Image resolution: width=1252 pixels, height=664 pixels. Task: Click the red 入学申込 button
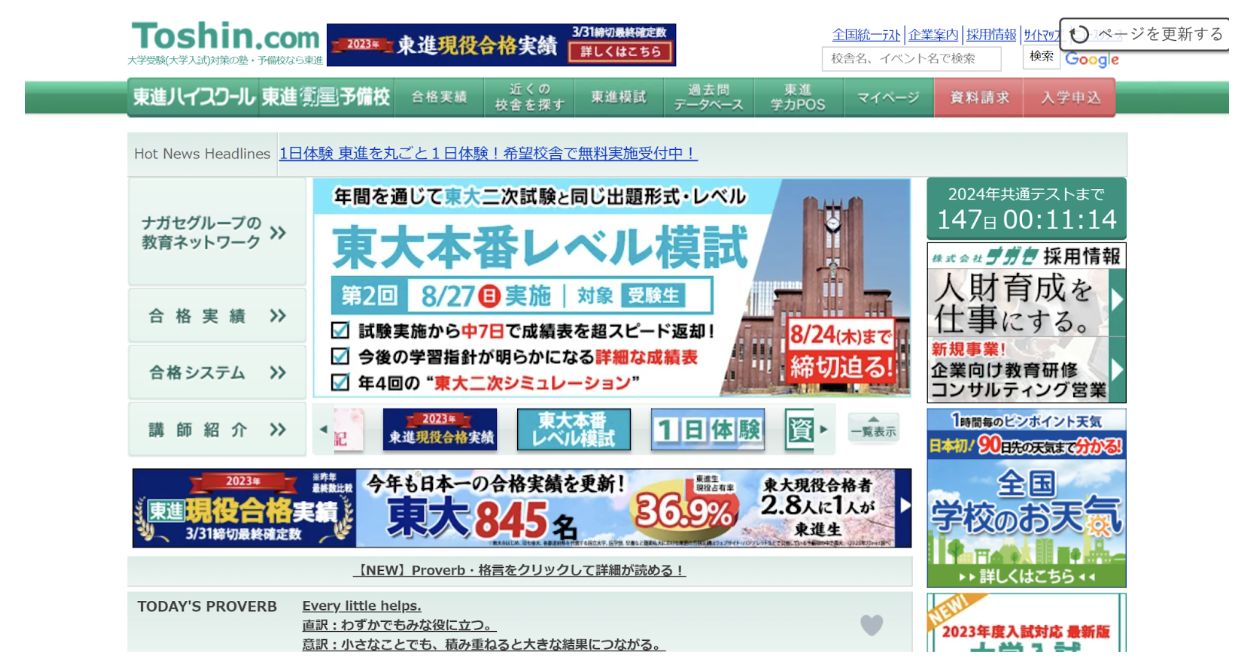point(1070,97)
